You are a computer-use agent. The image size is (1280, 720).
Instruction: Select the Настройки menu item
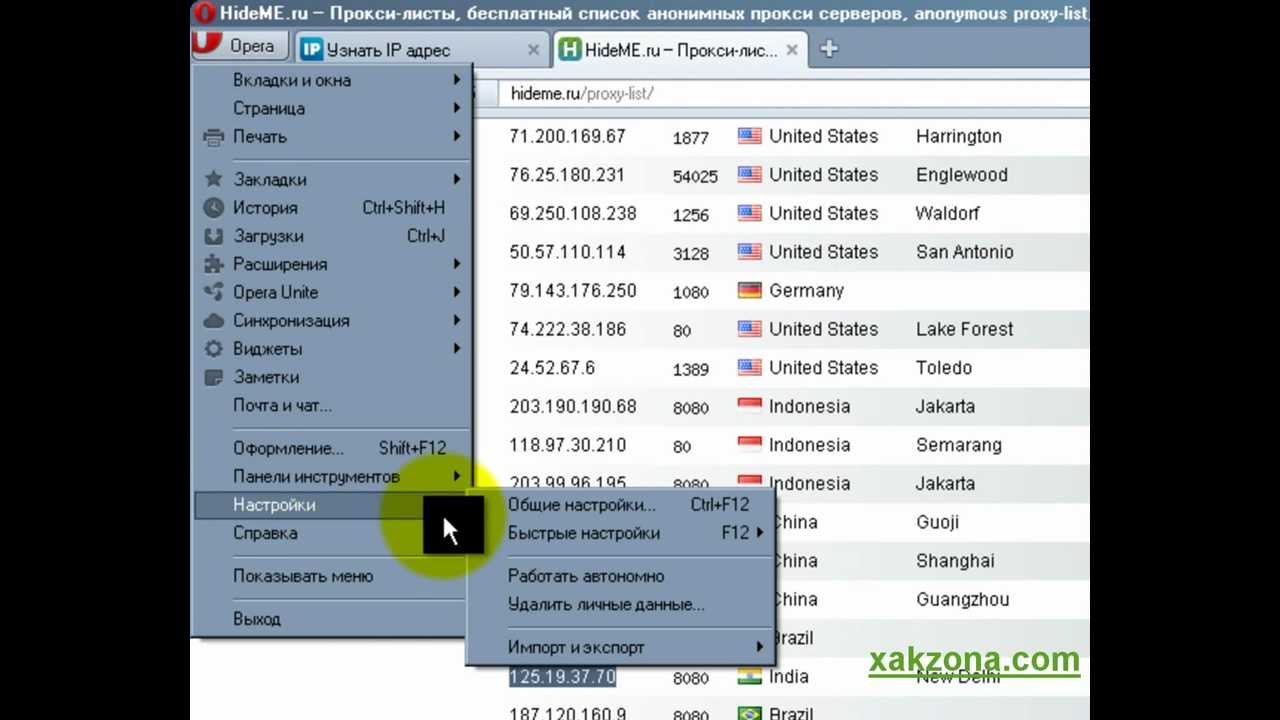point(331,505)
